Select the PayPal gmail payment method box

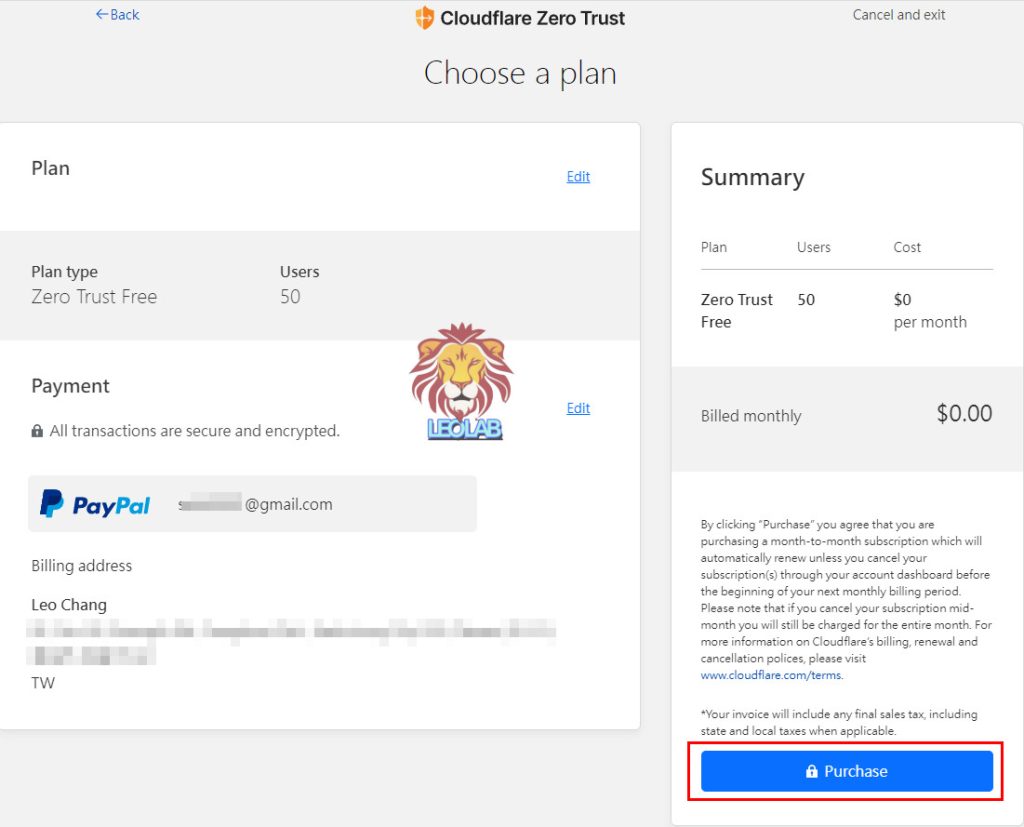pos(252,504)
